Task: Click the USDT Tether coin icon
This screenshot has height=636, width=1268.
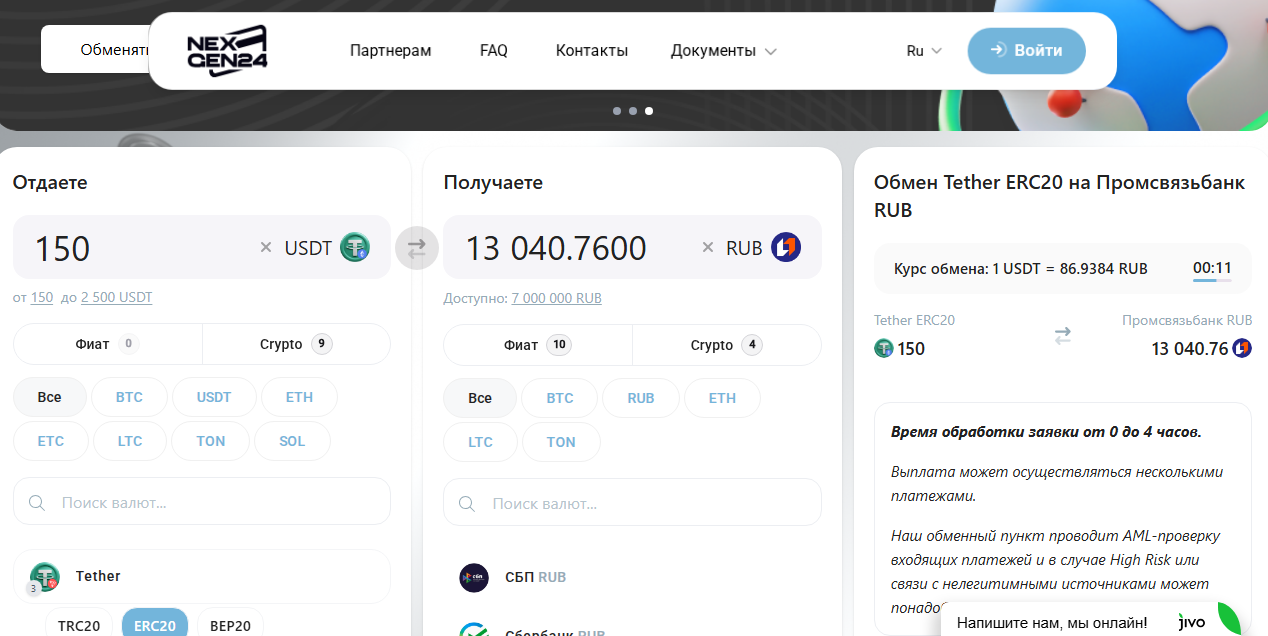Action: pyautogui.click(x=355, y=247)
